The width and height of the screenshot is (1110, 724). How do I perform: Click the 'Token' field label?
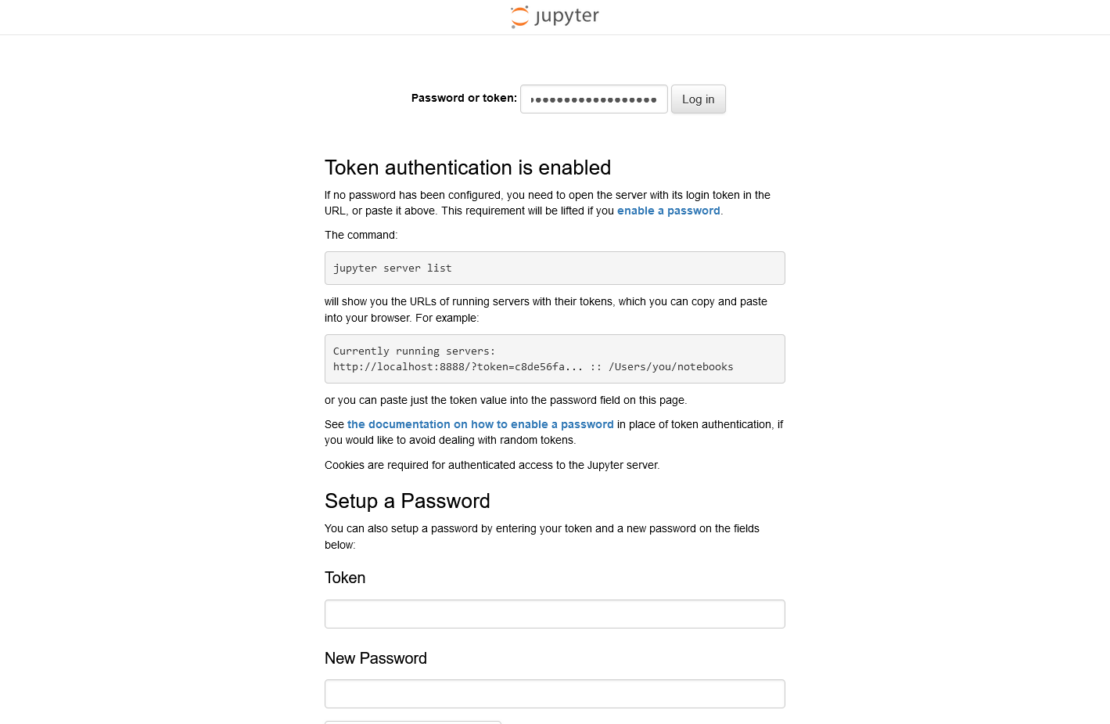345,578
